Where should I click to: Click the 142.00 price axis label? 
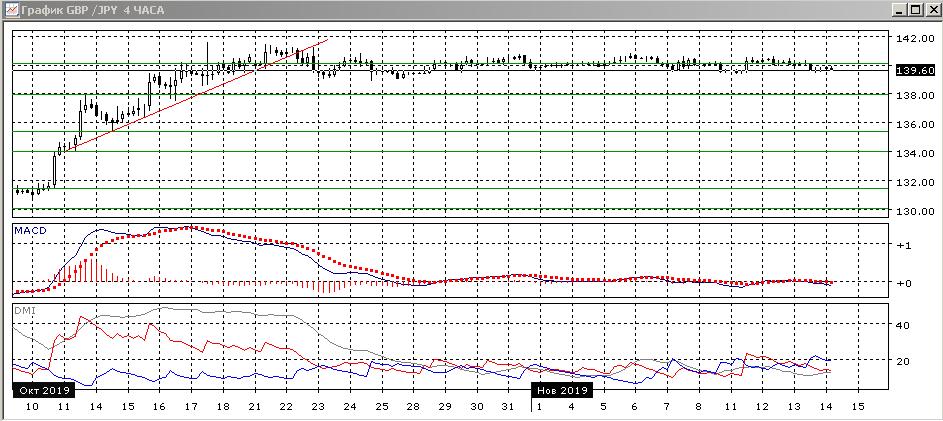[915, 38]
